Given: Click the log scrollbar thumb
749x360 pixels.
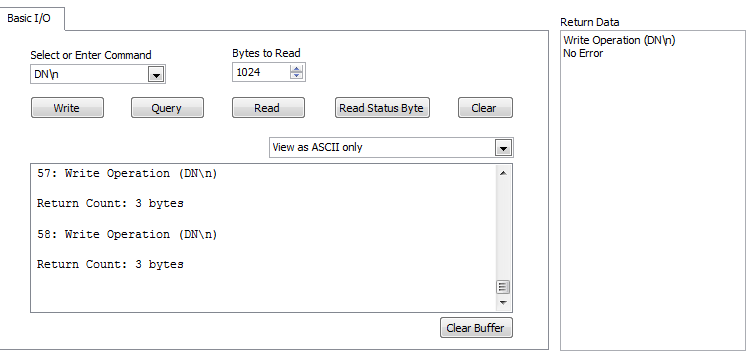Looking at the screenshot, I should click(503, 286).
